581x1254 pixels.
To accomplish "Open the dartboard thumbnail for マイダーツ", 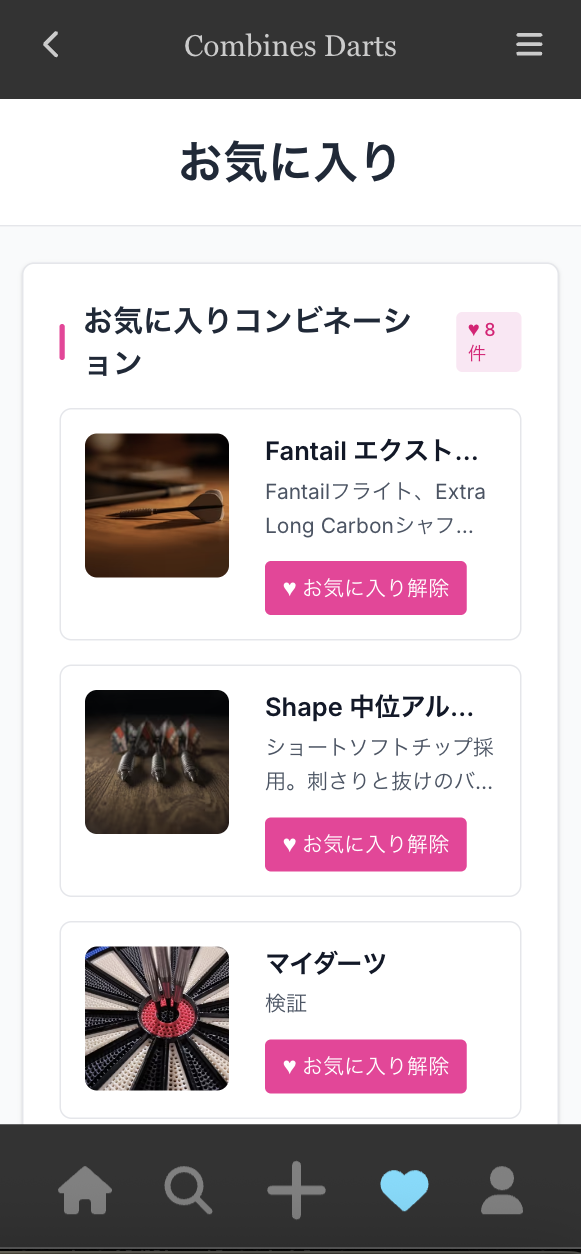I will click(156, 1018).
